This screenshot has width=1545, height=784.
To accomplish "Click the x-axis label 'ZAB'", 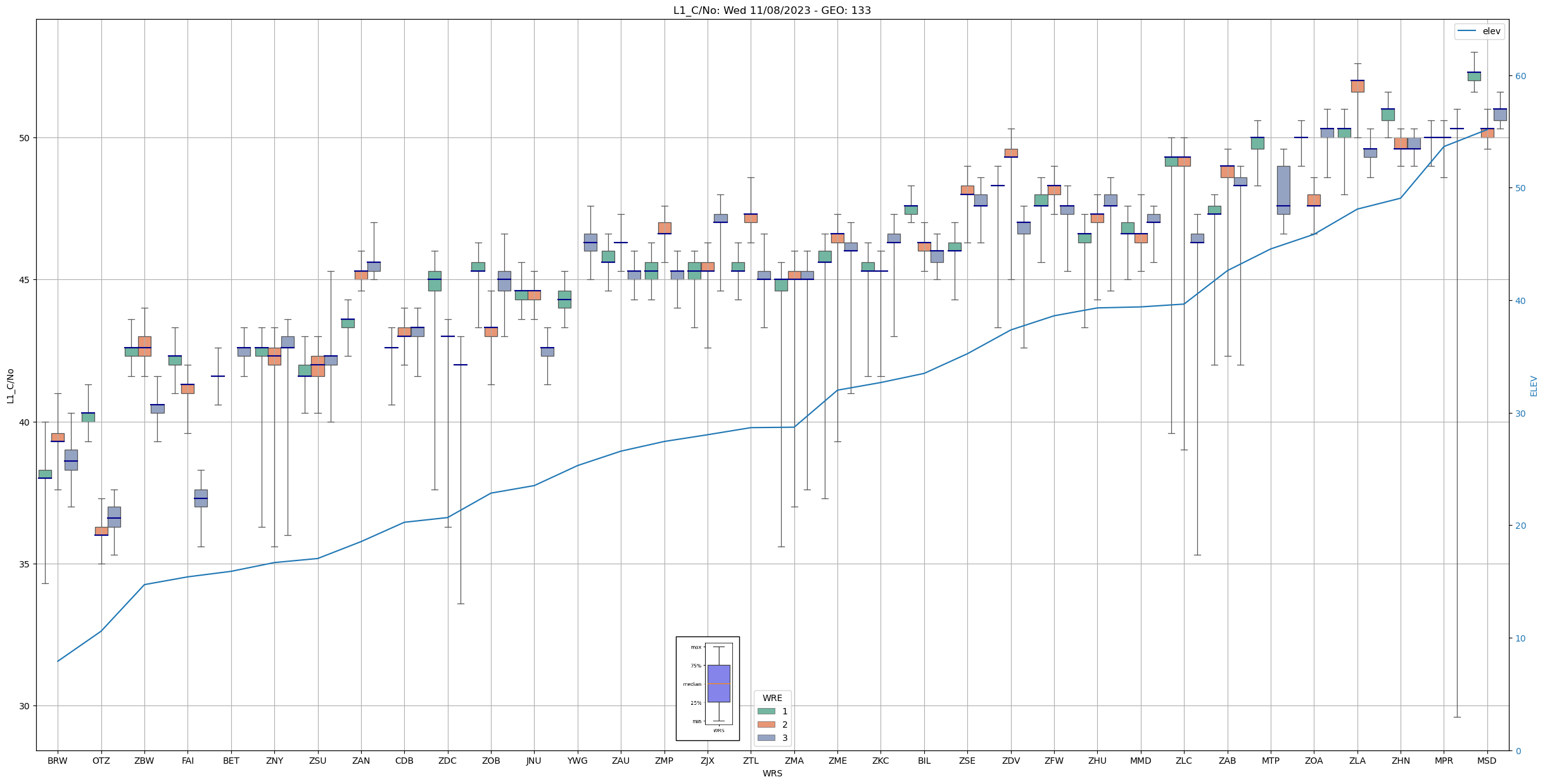I will (x=1228, y=761).
